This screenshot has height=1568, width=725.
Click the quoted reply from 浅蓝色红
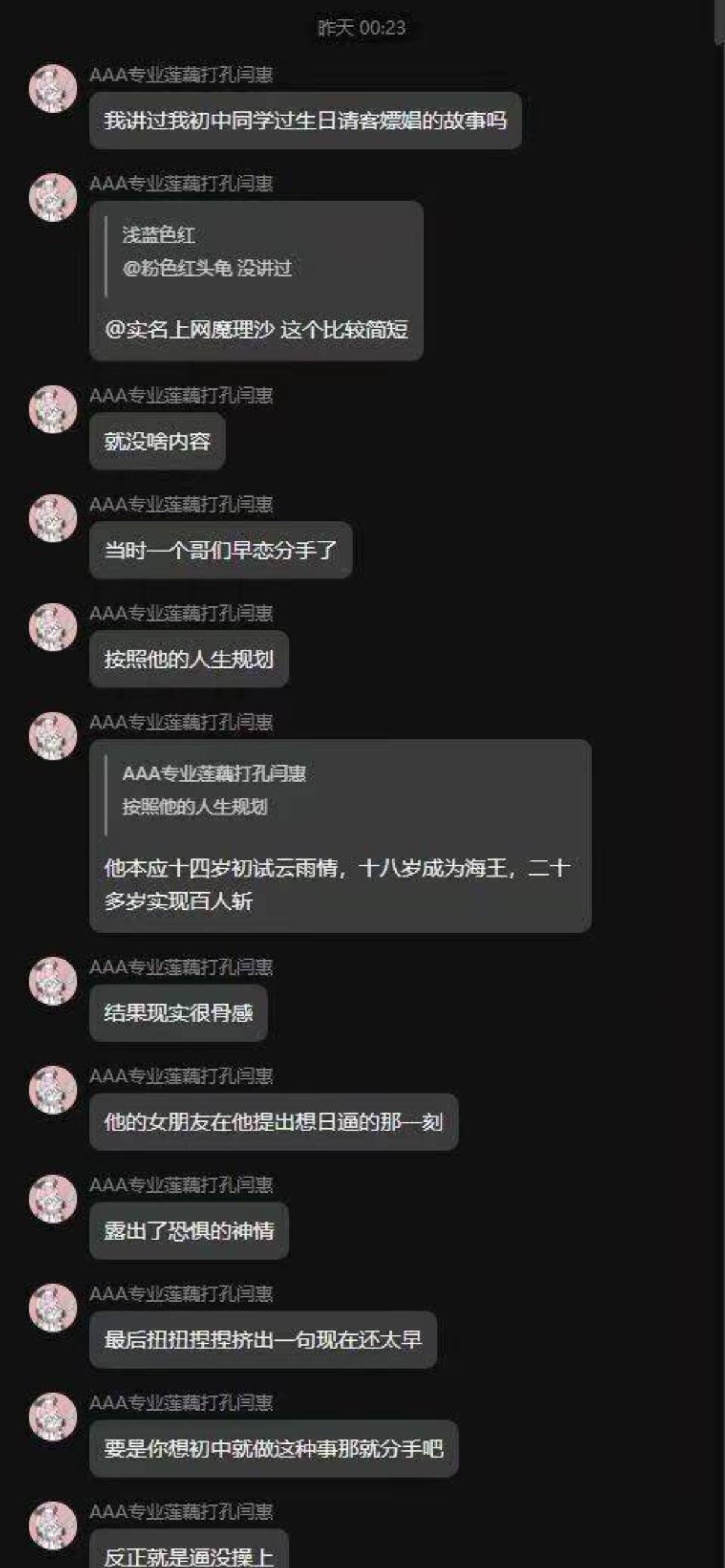[x=208, y=251]
